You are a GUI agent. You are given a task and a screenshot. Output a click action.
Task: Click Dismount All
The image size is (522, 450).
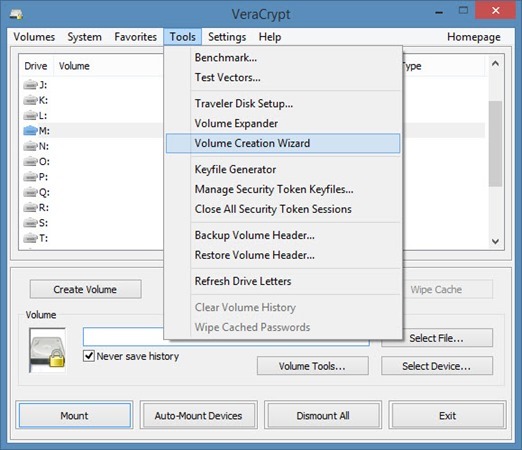tap(323, 415)
